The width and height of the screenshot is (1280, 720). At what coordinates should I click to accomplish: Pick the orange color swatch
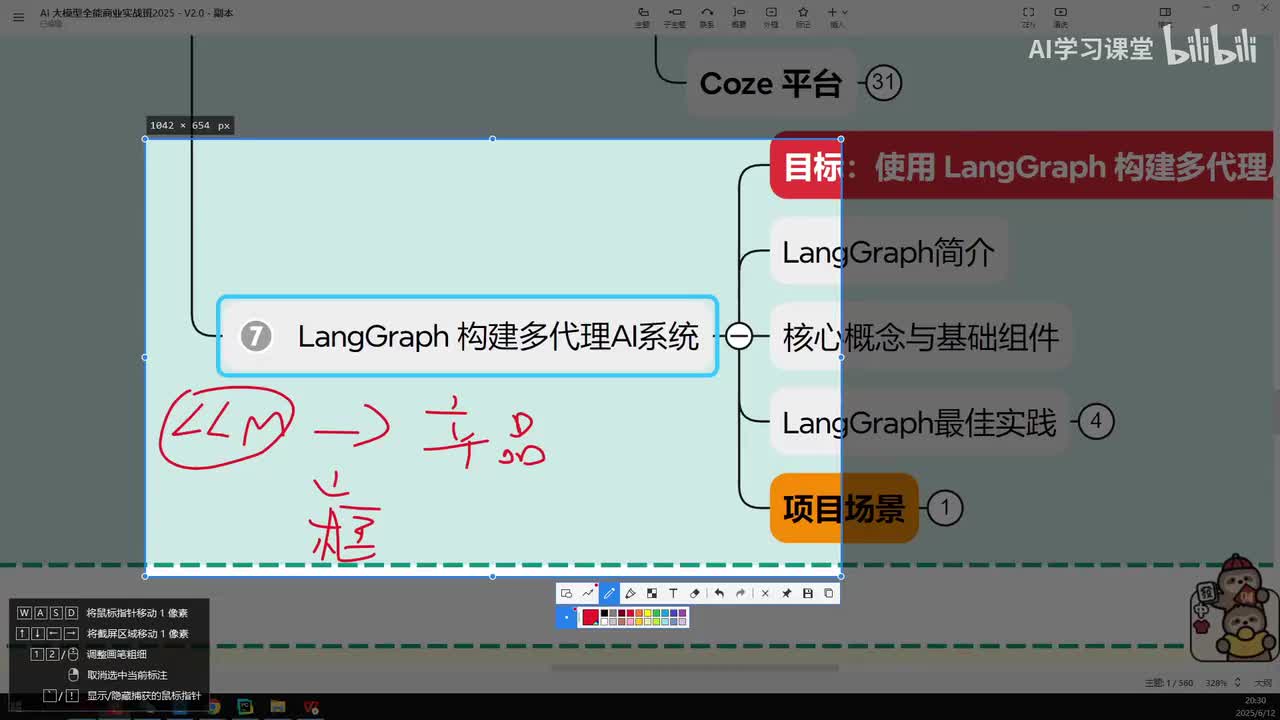(639, 613)
